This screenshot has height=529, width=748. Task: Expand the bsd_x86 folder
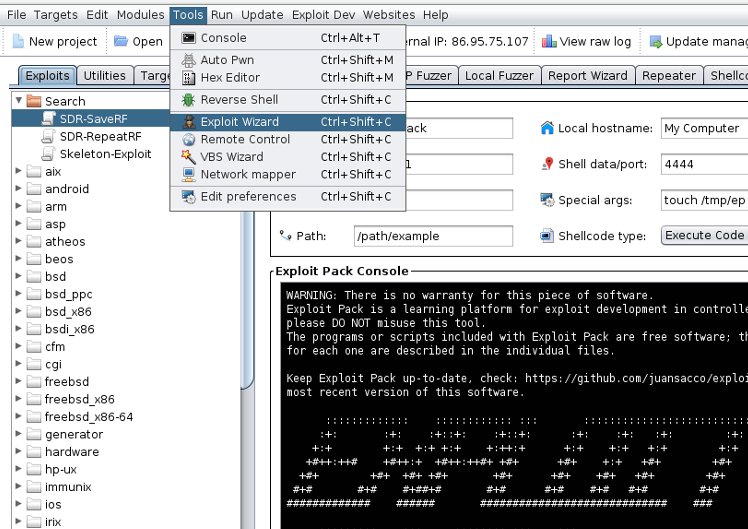pos(19,311)
